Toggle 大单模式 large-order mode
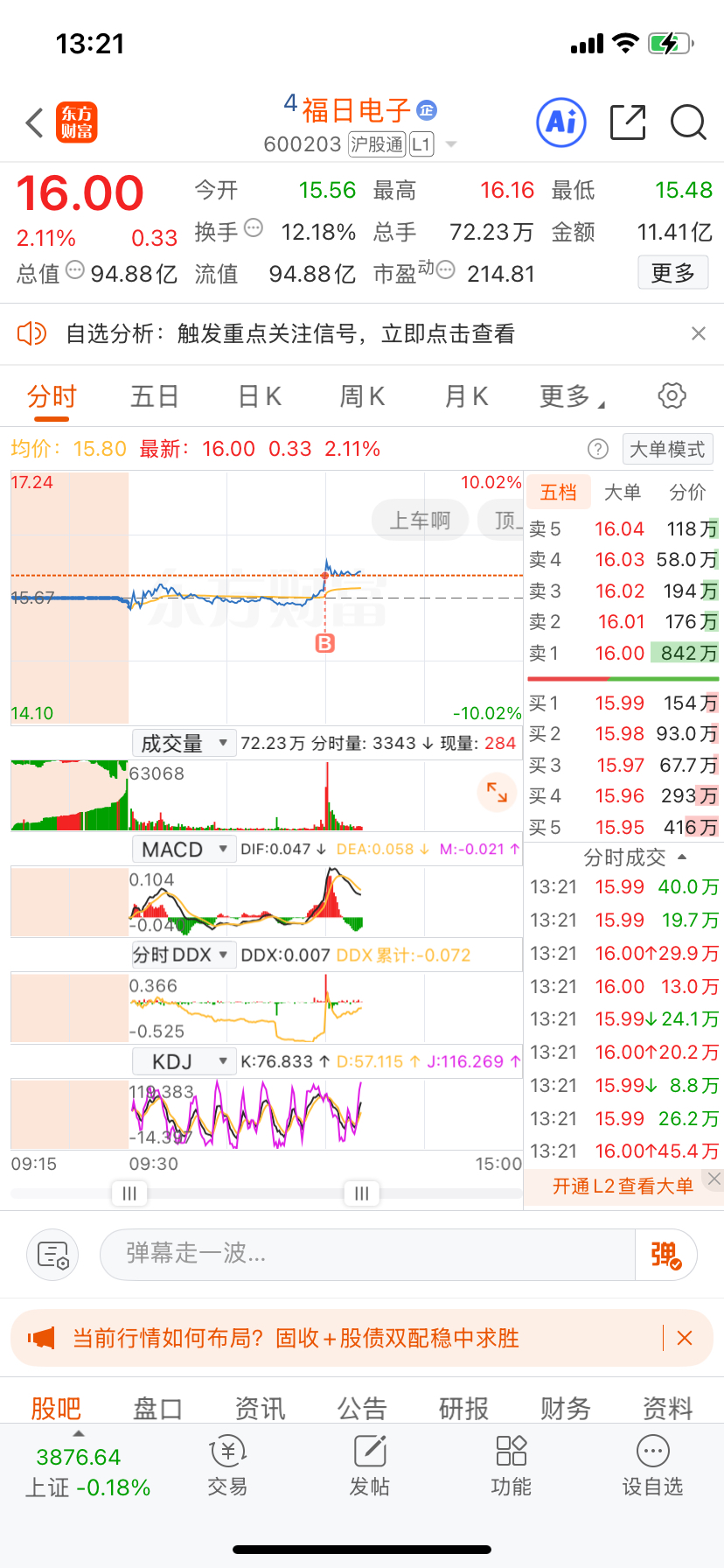The height and width of the screenshot is (1568, 724). pos(667,449)
